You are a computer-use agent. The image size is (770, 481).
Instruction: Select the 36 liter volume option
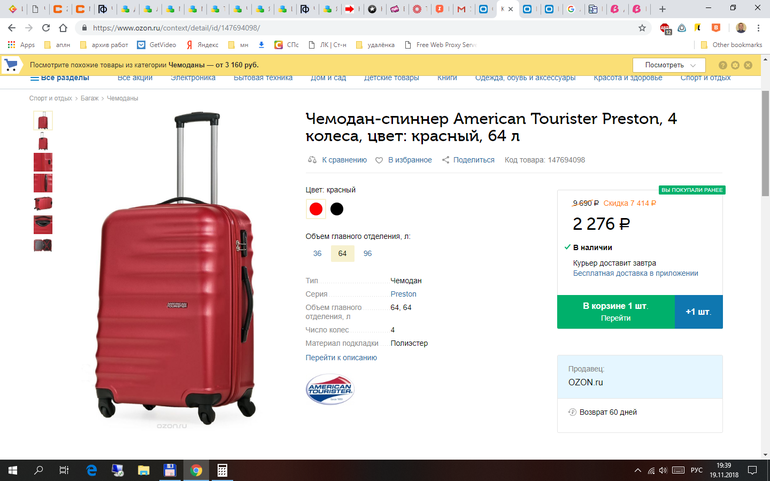317,254
